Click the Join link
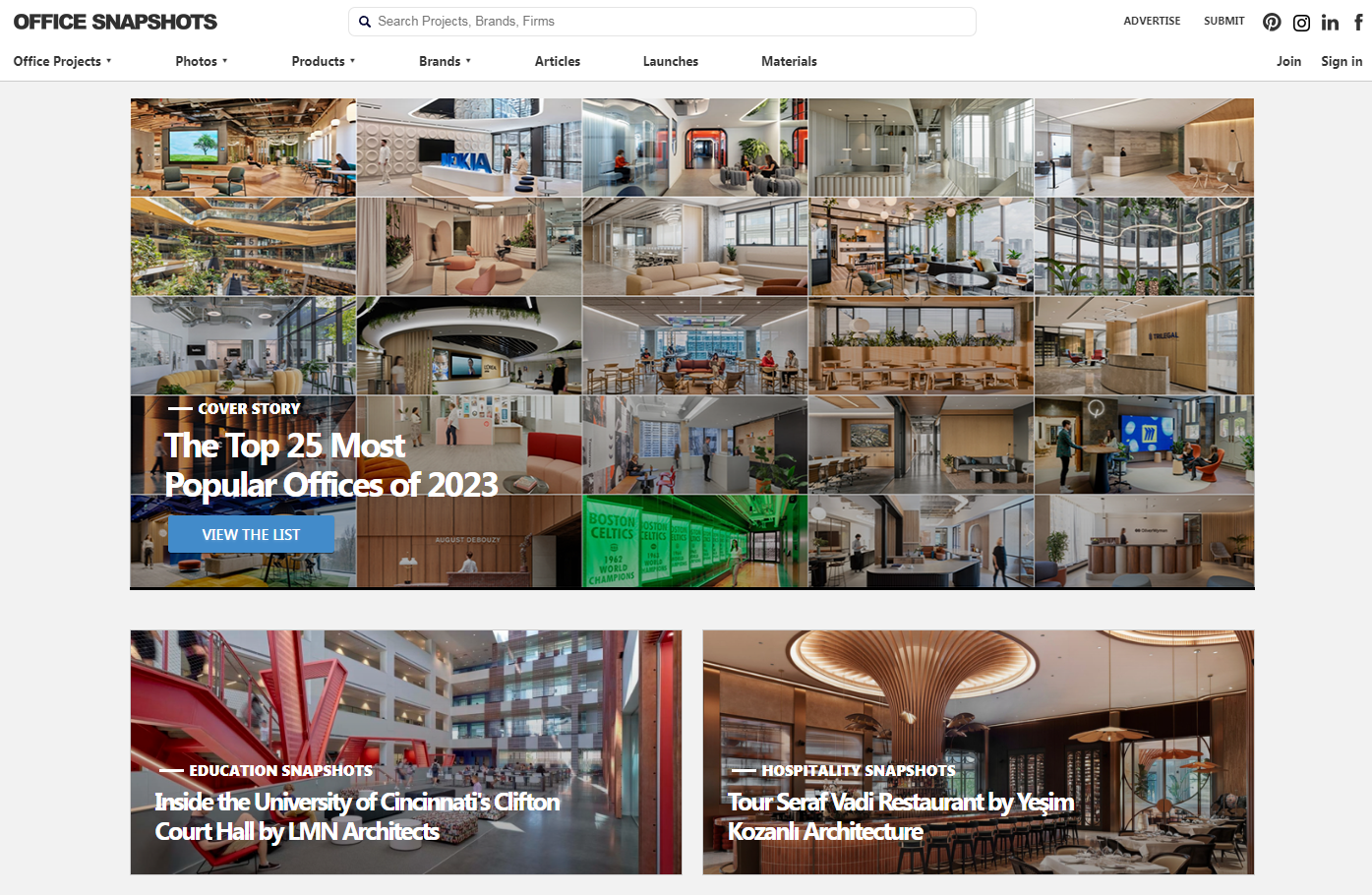The width and height of the screenshot is (1372, 895). [1288, 61]
